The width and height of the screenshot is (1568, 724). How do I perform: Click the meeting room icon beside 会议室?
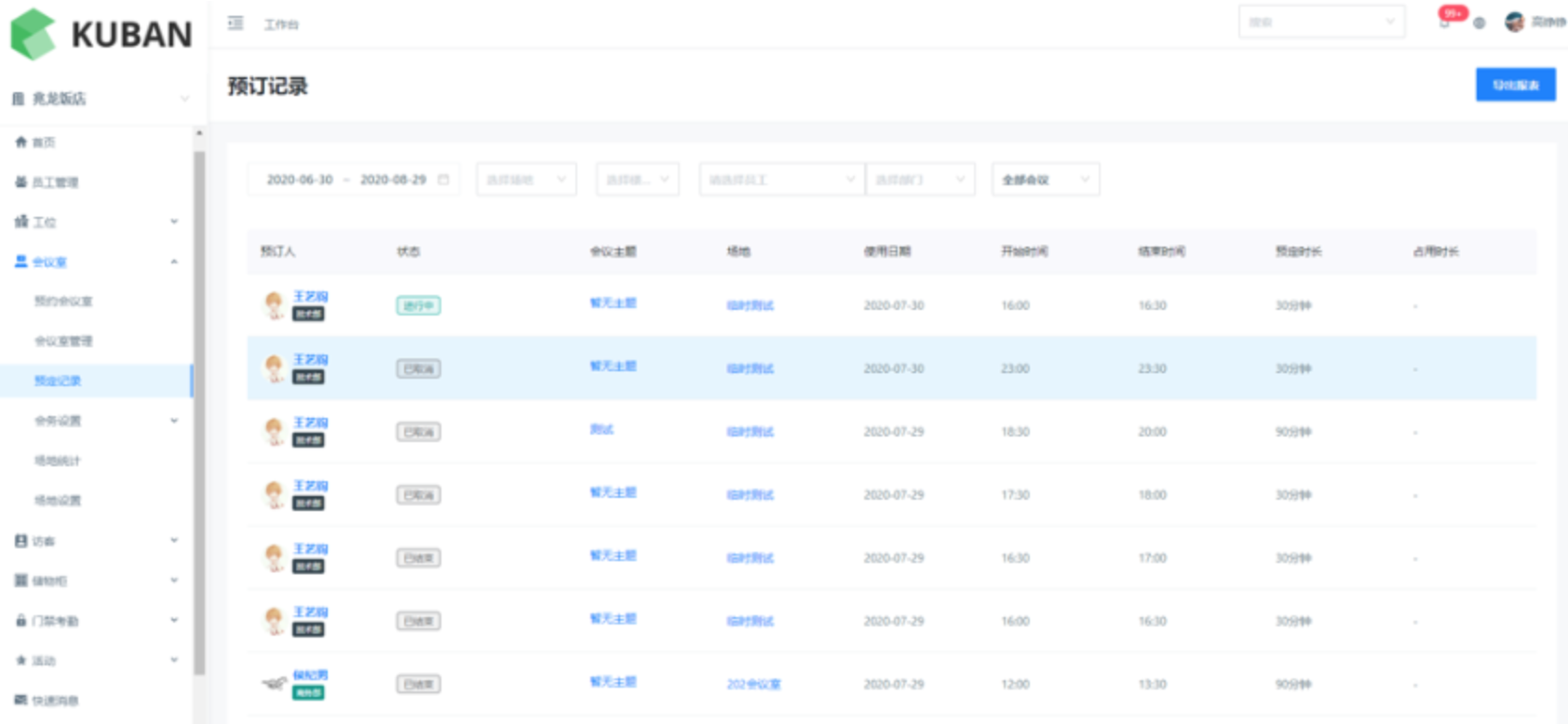pos(20,261)
